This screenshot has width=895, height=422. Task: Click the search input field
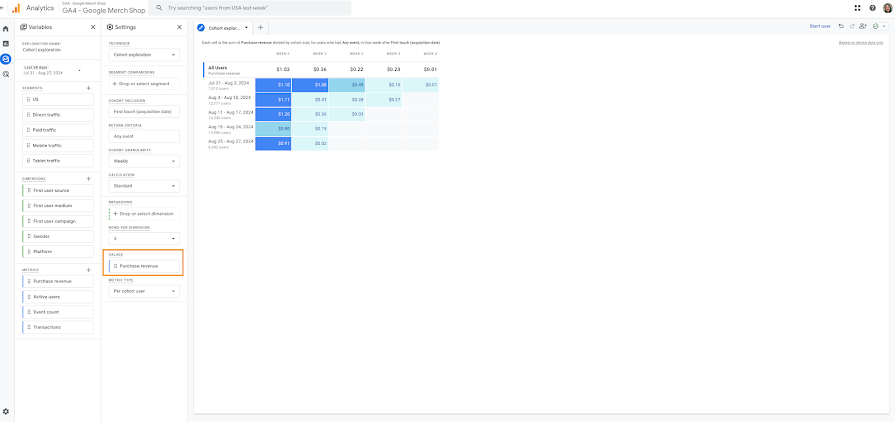pyautogui.click(x=250, y=8)
